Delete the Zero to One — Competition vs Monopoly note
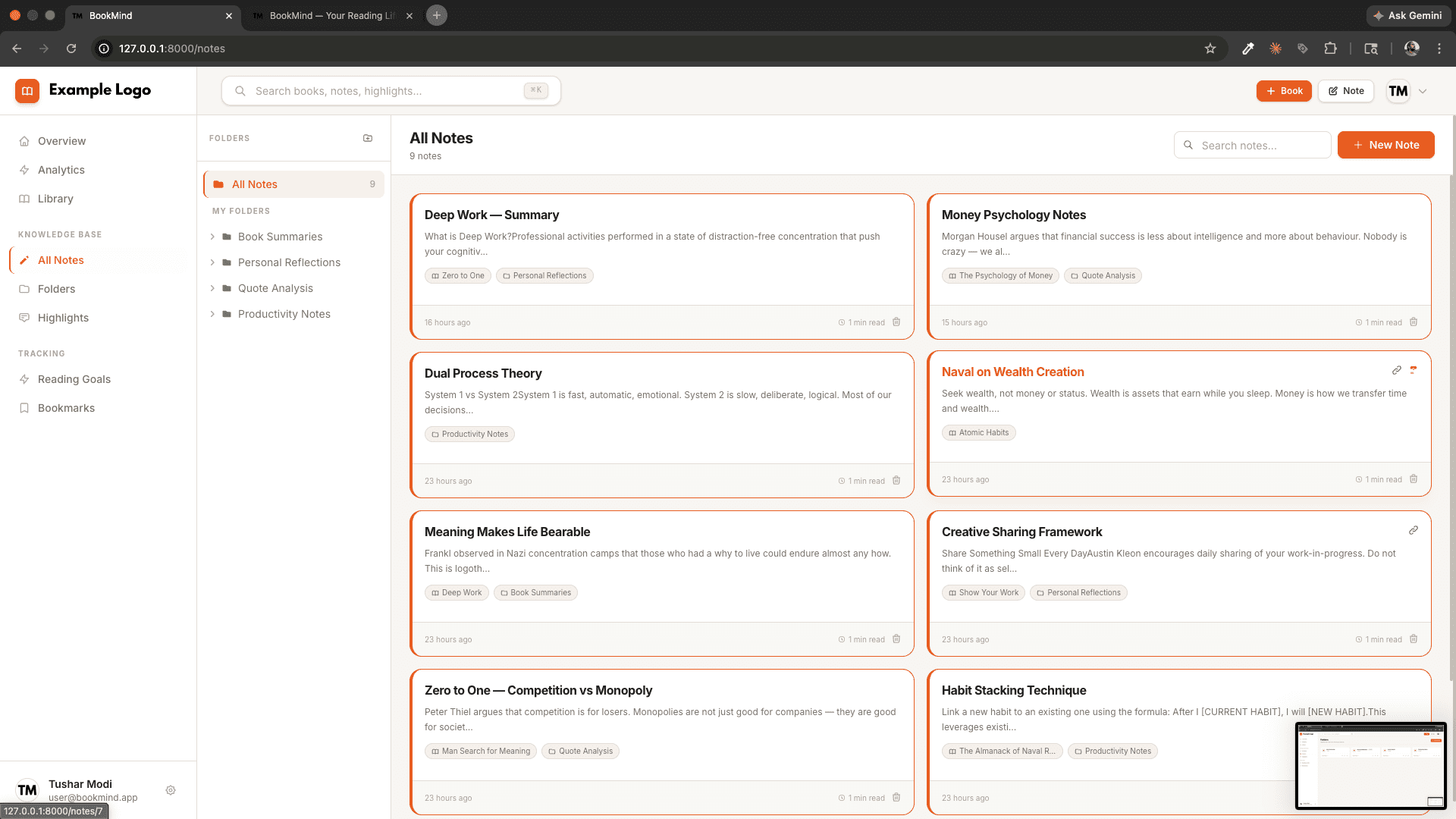Viewport: 1456px width, 819px height. coord(896,798)
